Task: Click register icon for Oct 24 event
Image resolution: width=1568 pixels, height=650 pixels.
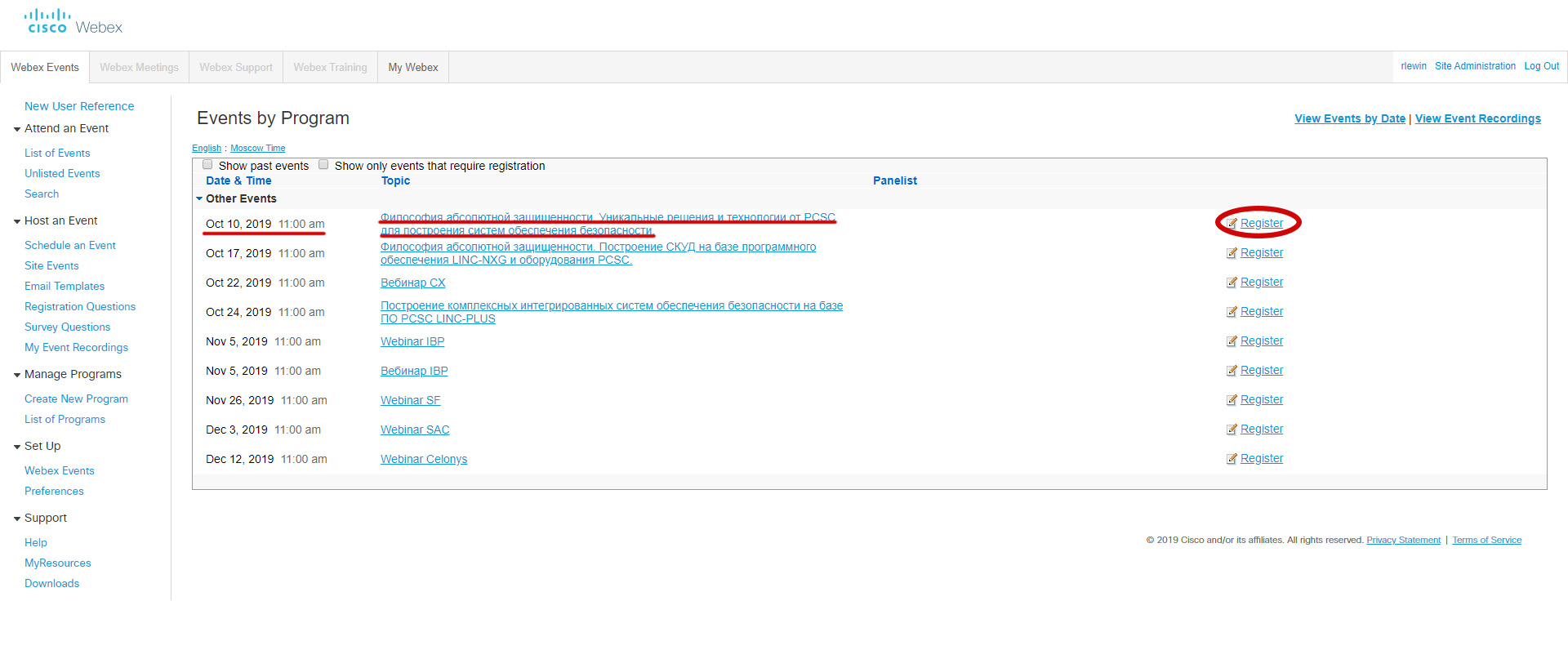Action: point(1232,312)
